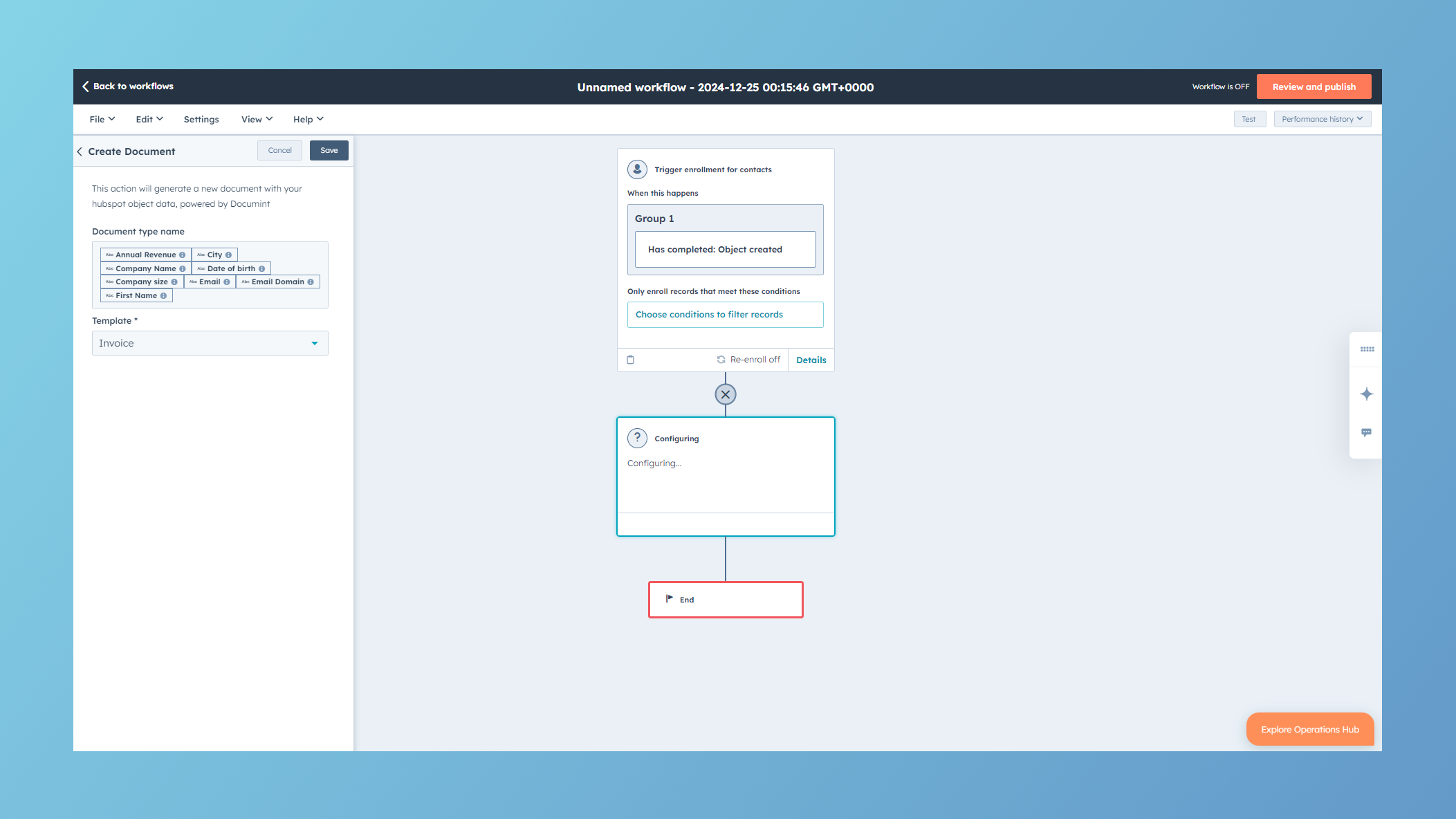The image size is (1456, 819).
Task: Click the contact avatar icon in trigger card
Action: [x=637, y=169]
